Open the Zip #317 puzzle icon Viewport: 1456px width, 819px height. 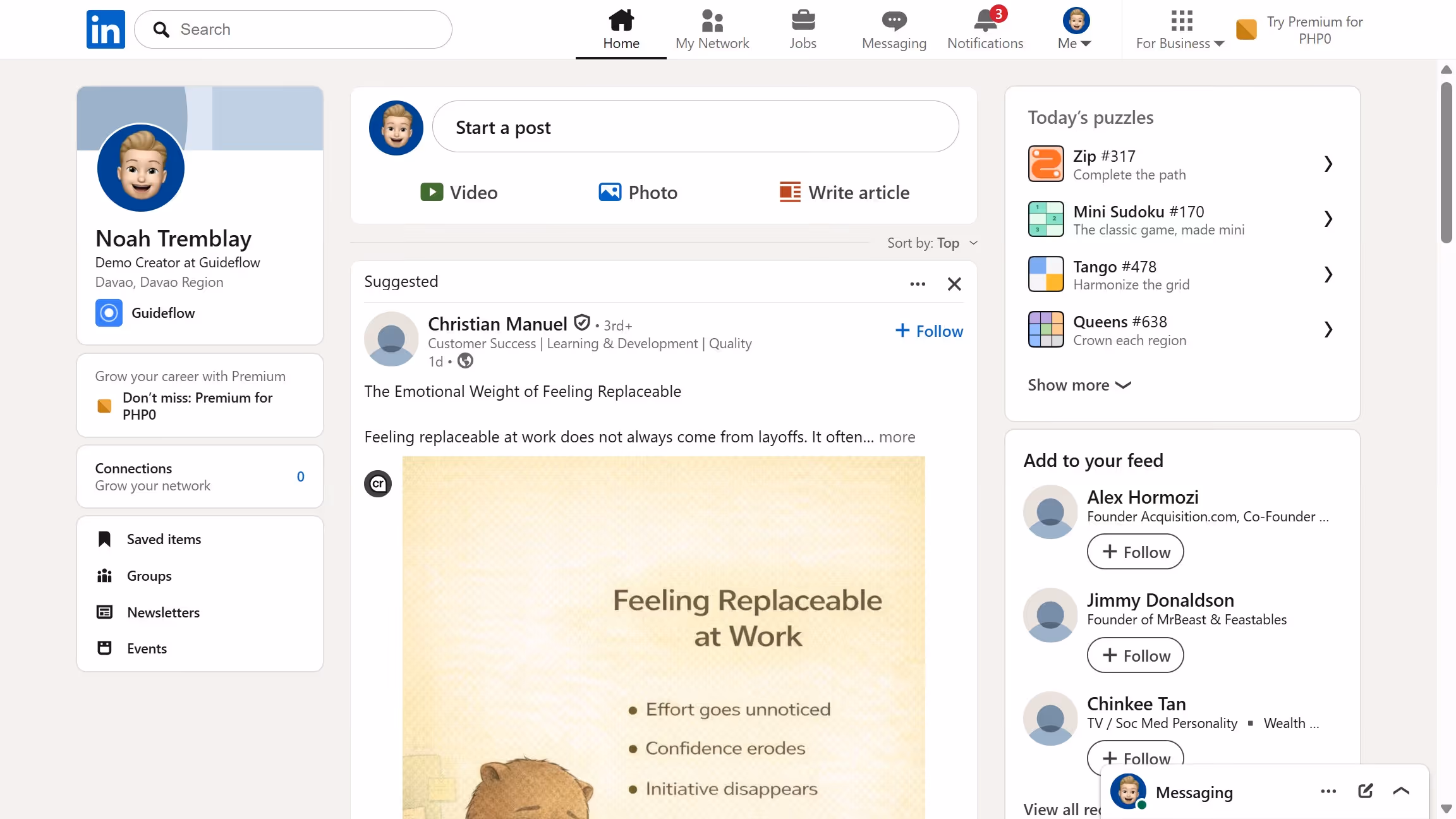(1046, 164)
